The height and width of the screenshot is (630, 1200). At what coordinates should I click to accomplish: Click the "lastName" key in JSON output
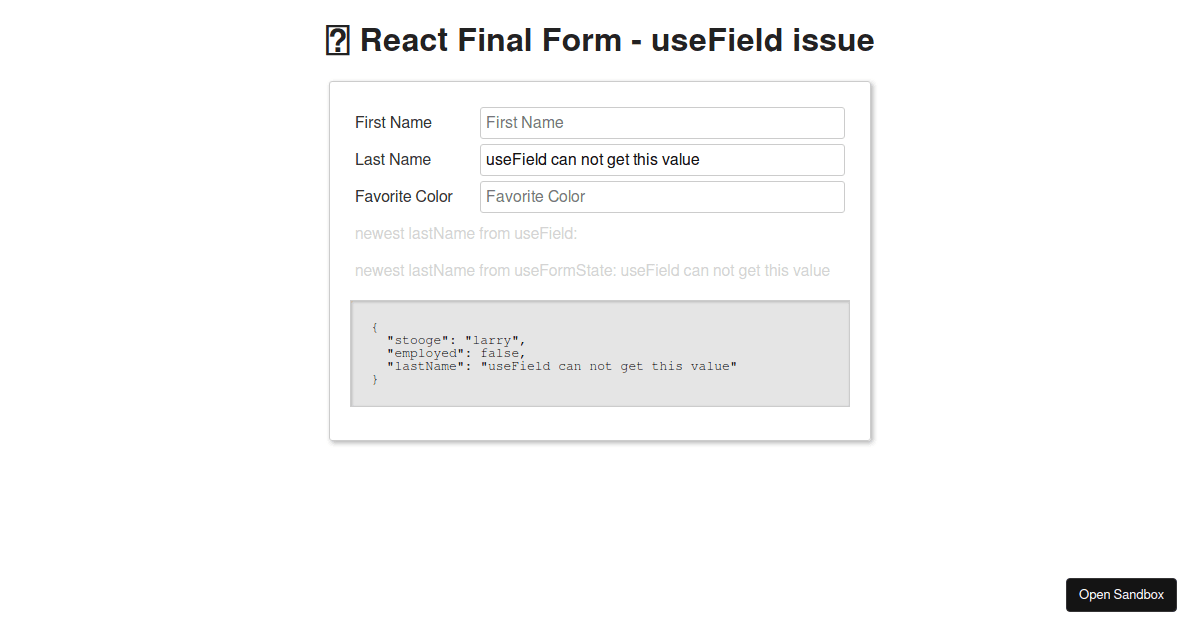tap(425, 366)
